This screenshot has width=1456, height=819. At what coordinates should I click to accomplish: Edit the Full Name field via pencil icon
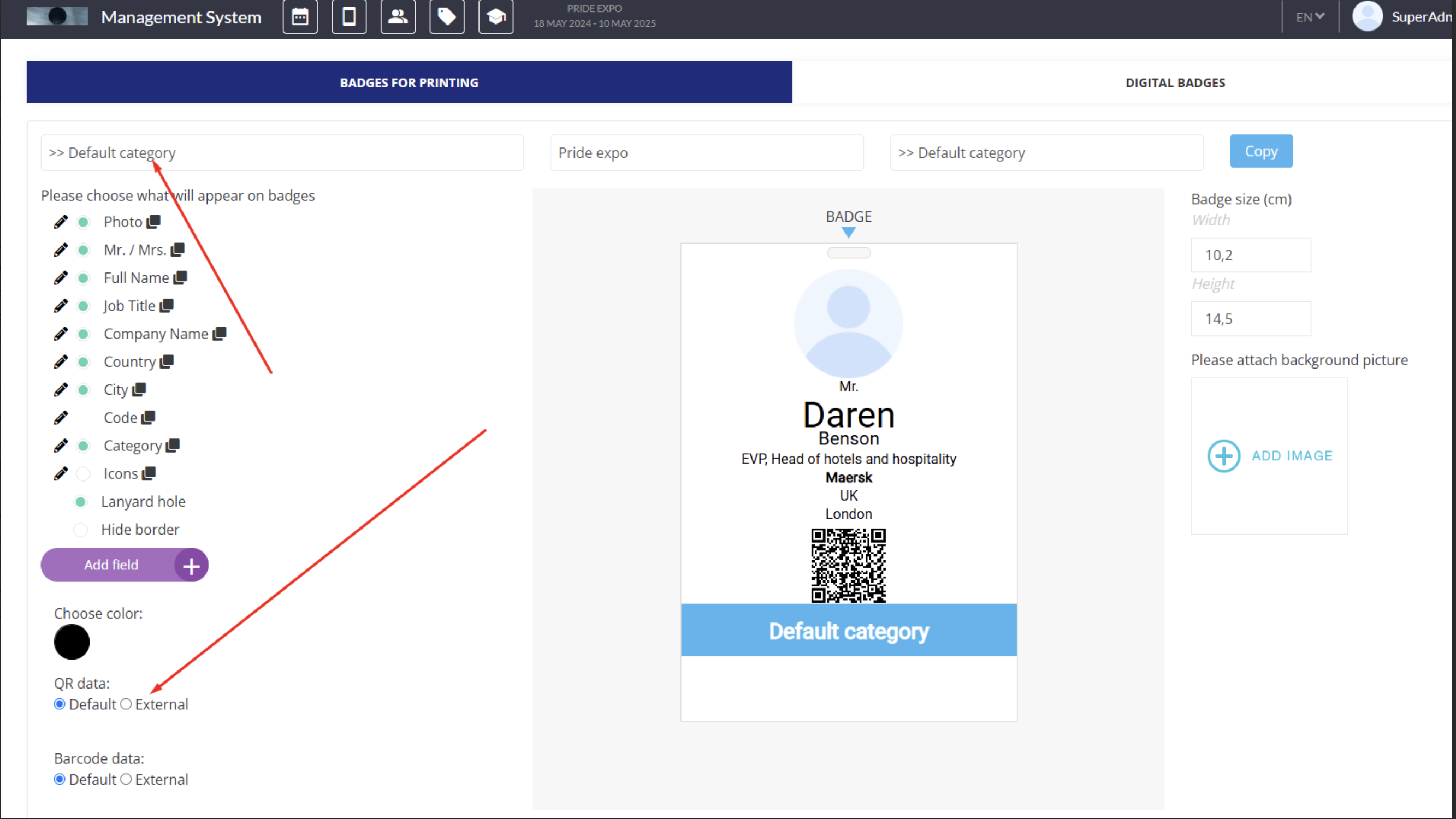point(61,277)
